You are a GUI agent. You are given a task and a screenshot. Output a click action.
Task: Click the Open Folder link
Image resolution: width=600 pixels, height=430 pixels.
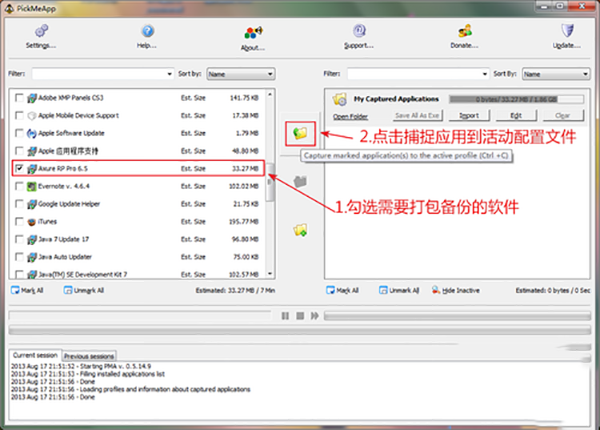(x=350, y=116)
